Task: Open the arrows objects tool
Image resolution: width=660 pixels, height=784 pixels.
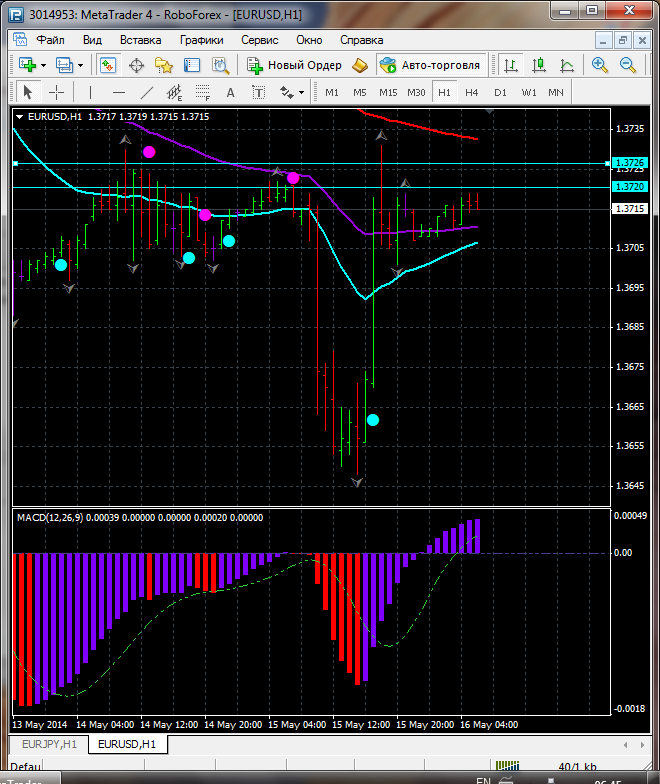Action: 287,92
